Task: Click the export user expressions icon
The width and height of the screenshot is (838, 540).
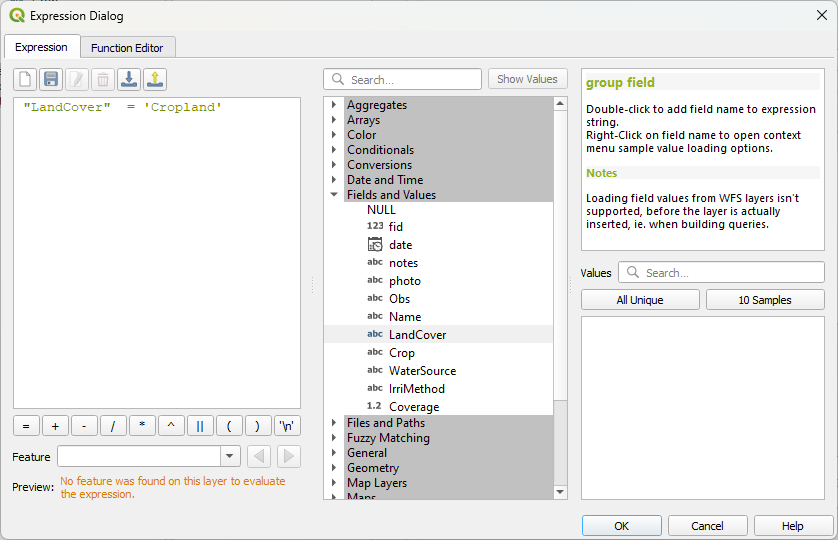Action: (x=155, y=79)
